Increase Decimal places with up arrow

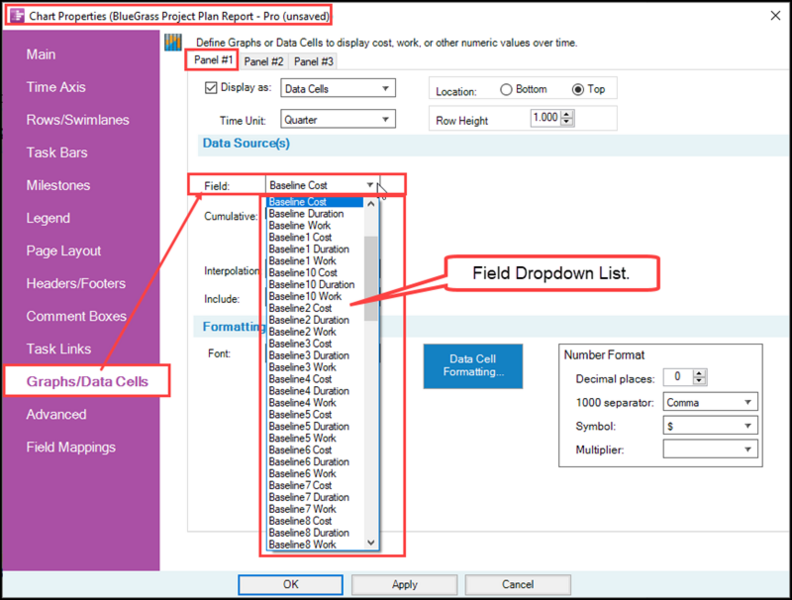pyautogui.click(x=699, y=373)
